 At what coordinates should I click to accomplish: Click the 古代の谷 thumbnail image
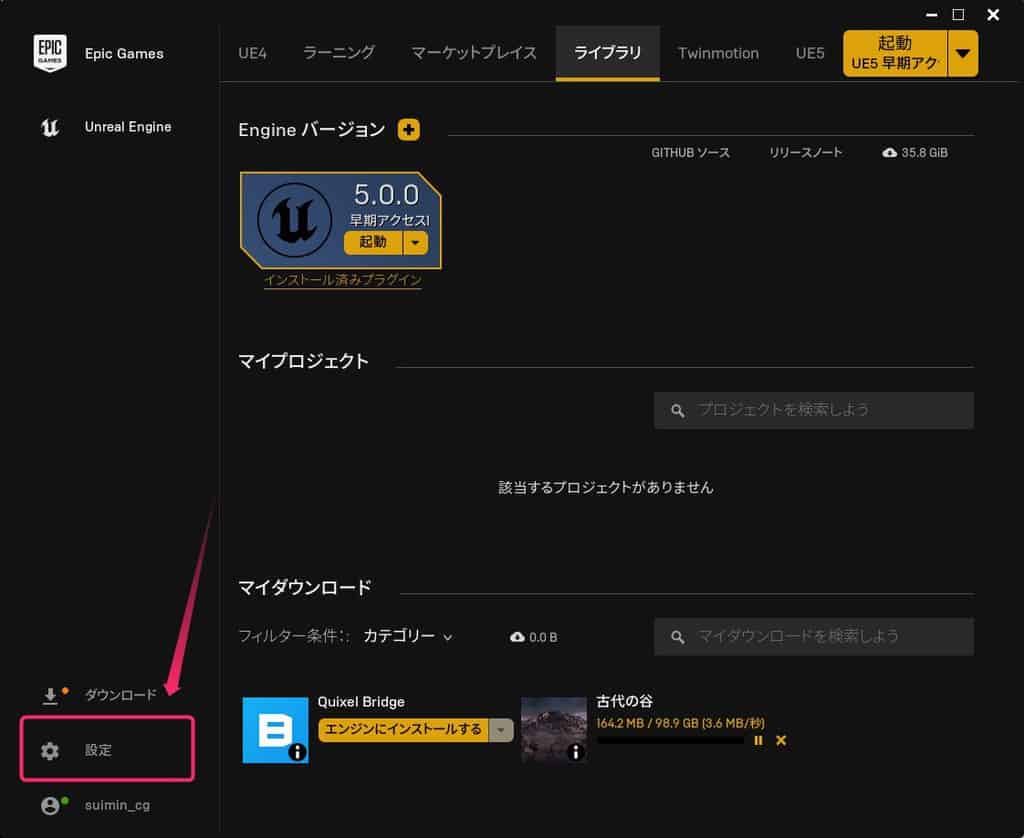(554, 730)
